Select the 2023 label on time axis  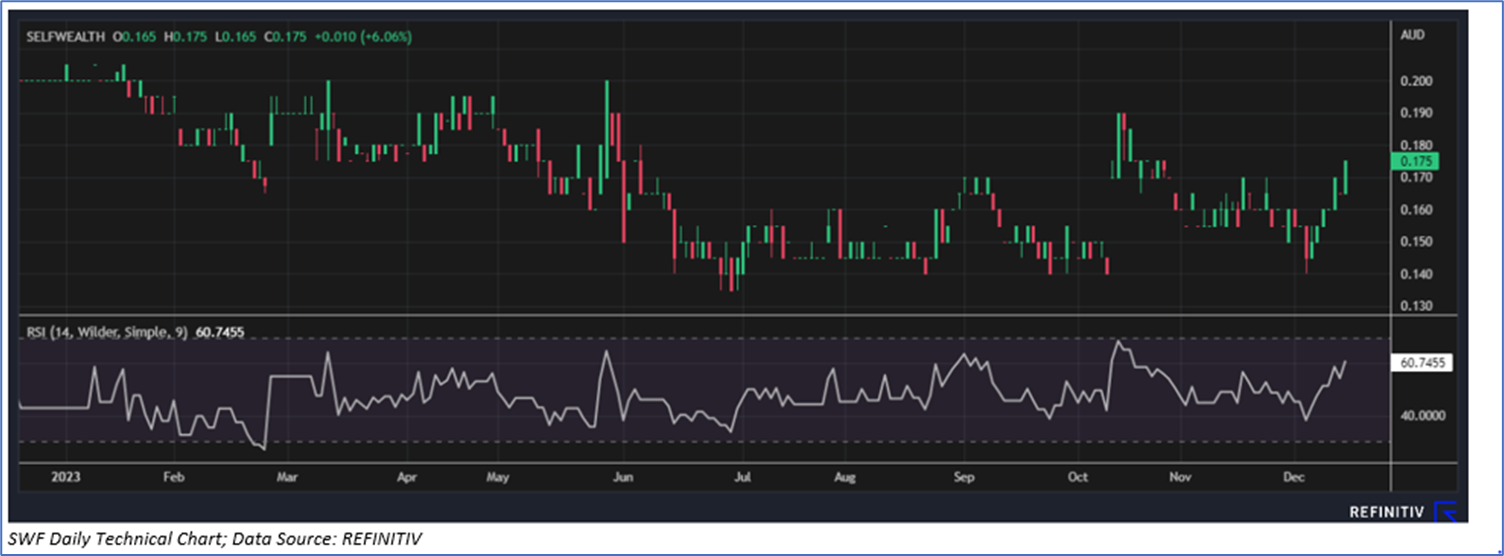(38, 477)
